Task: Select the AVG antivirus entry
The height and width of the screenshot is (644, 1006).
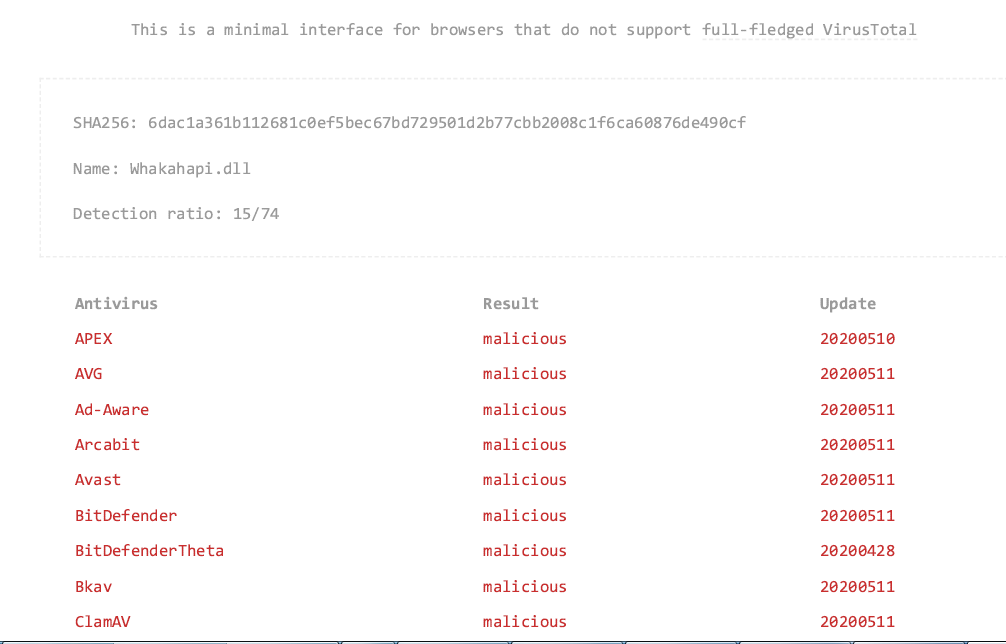Action: 89,373
